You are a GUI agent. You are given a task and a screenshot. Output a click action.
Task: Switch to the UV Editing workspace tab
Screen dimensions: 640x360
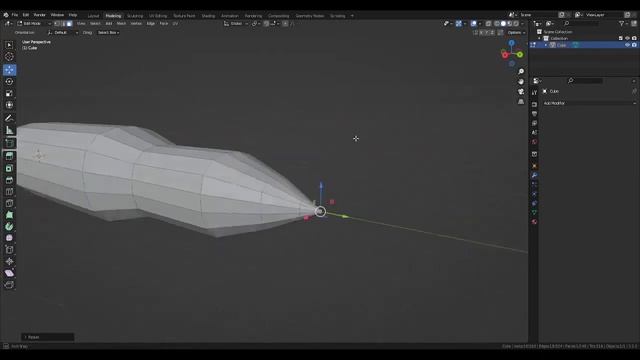pos(158,16)
